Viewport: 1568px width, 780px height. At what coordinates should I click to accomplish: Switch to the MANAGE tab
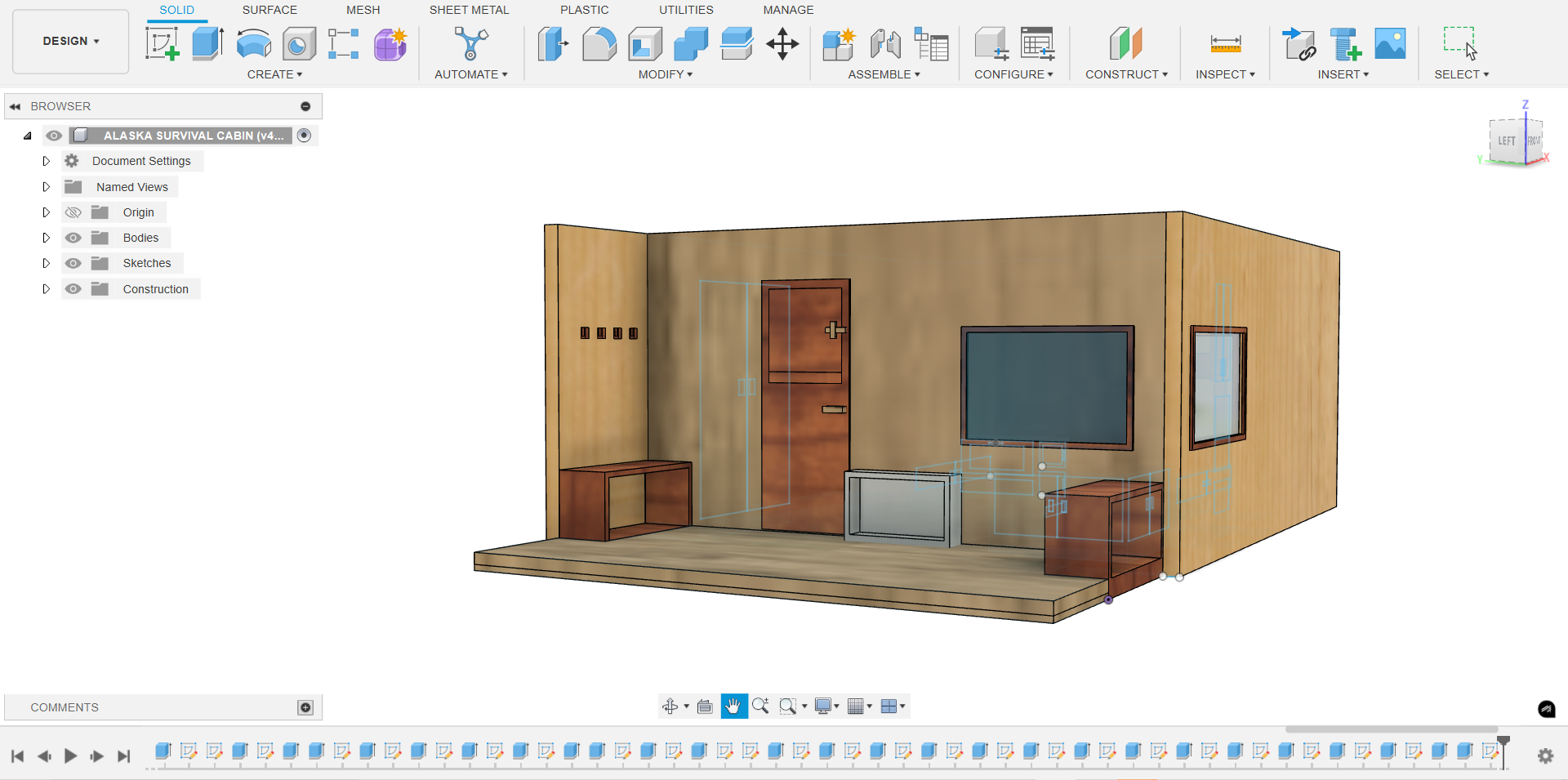788,10
